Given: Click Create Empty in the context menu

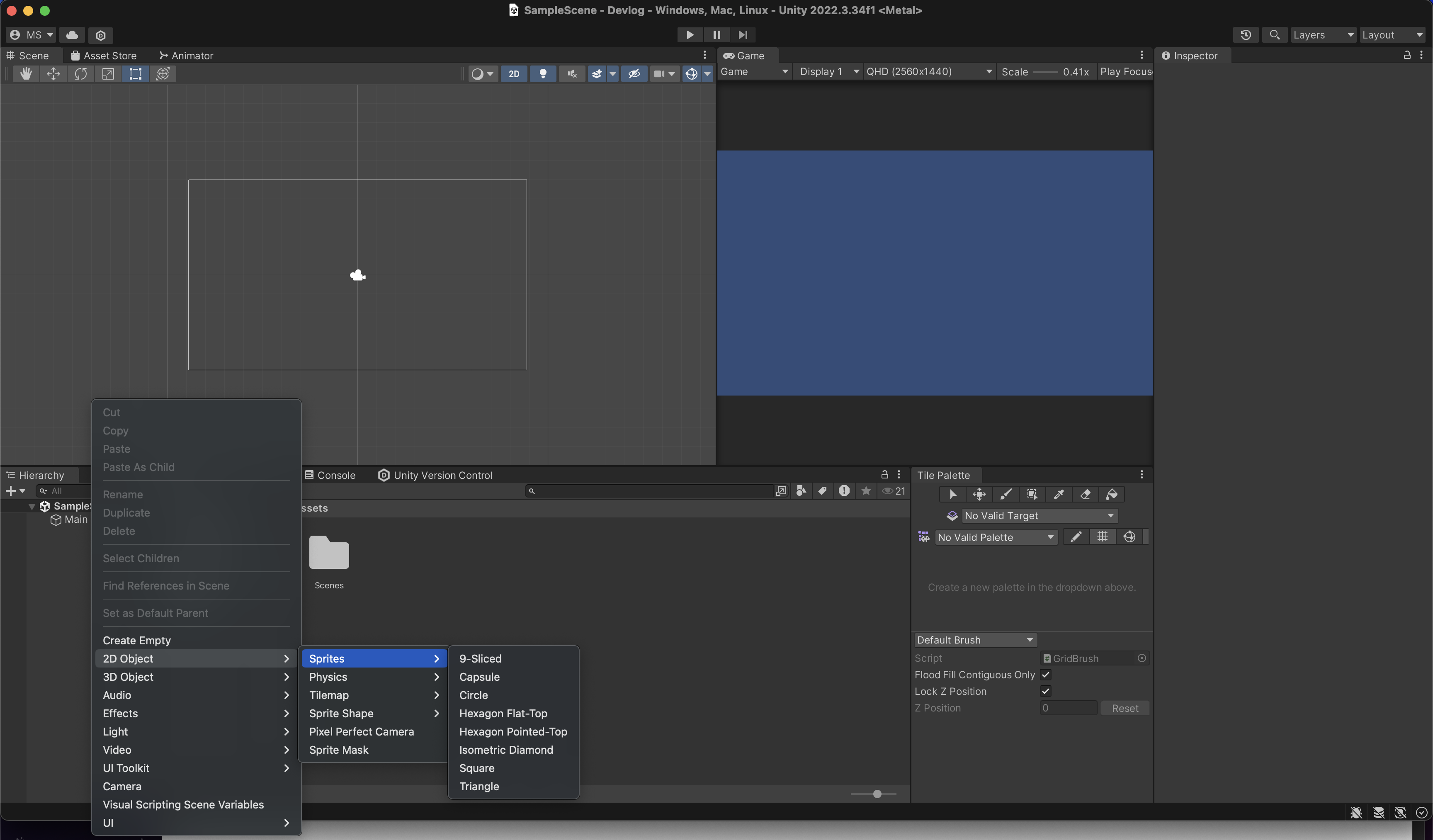Looking at the screenshot, I should coord(136,641).
